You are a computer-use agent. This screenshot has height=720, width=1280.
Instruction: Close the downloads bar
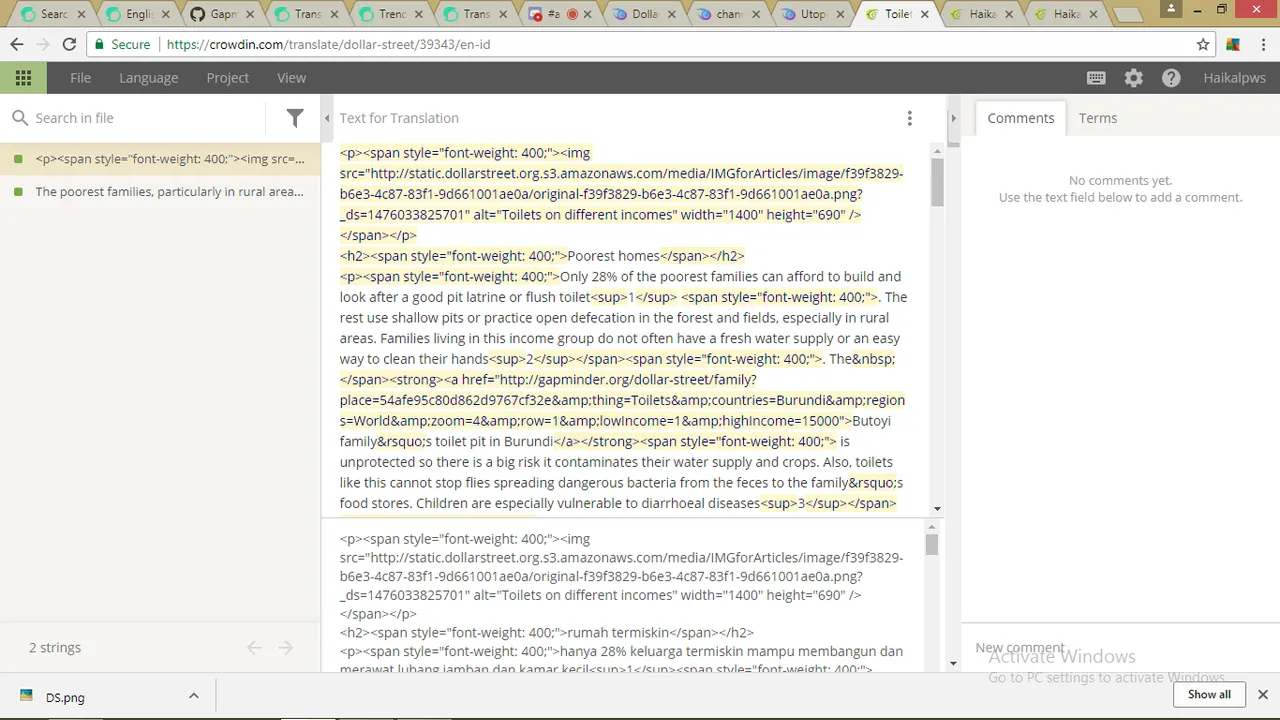click(x=1263, y=694)
